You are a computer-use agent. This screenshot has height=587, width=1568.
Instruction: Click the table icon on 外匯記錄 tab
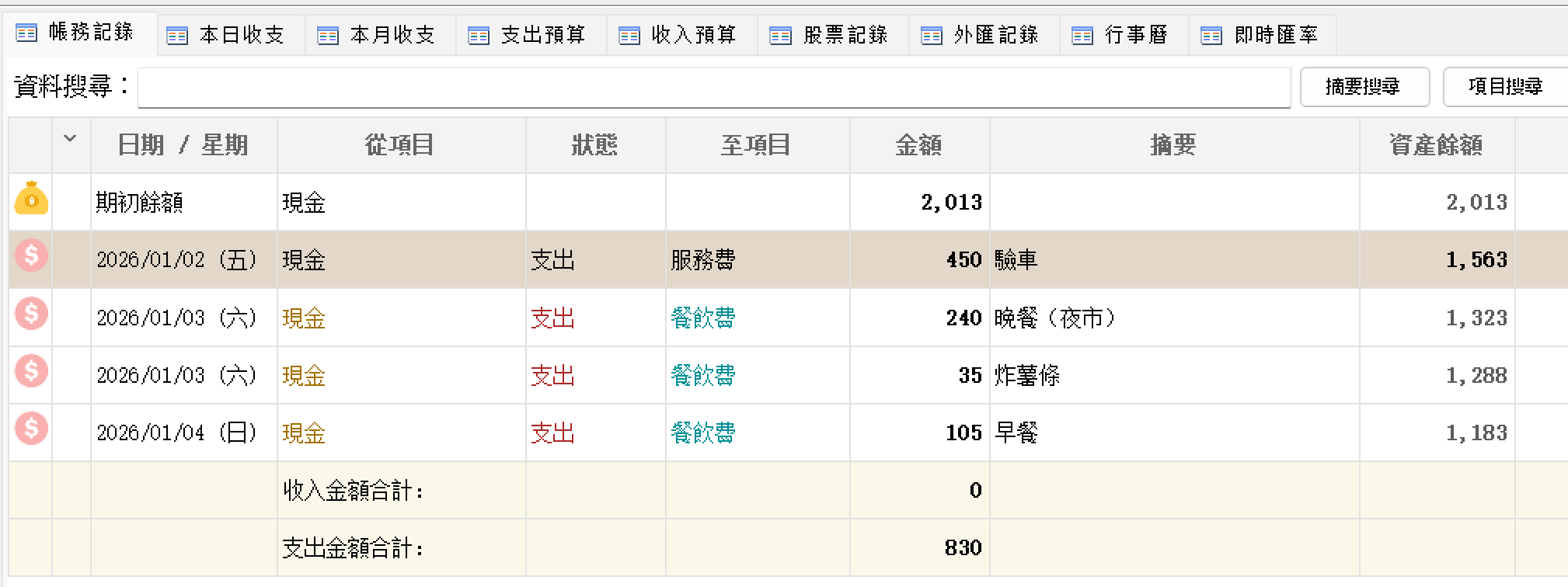click(932, 36)
